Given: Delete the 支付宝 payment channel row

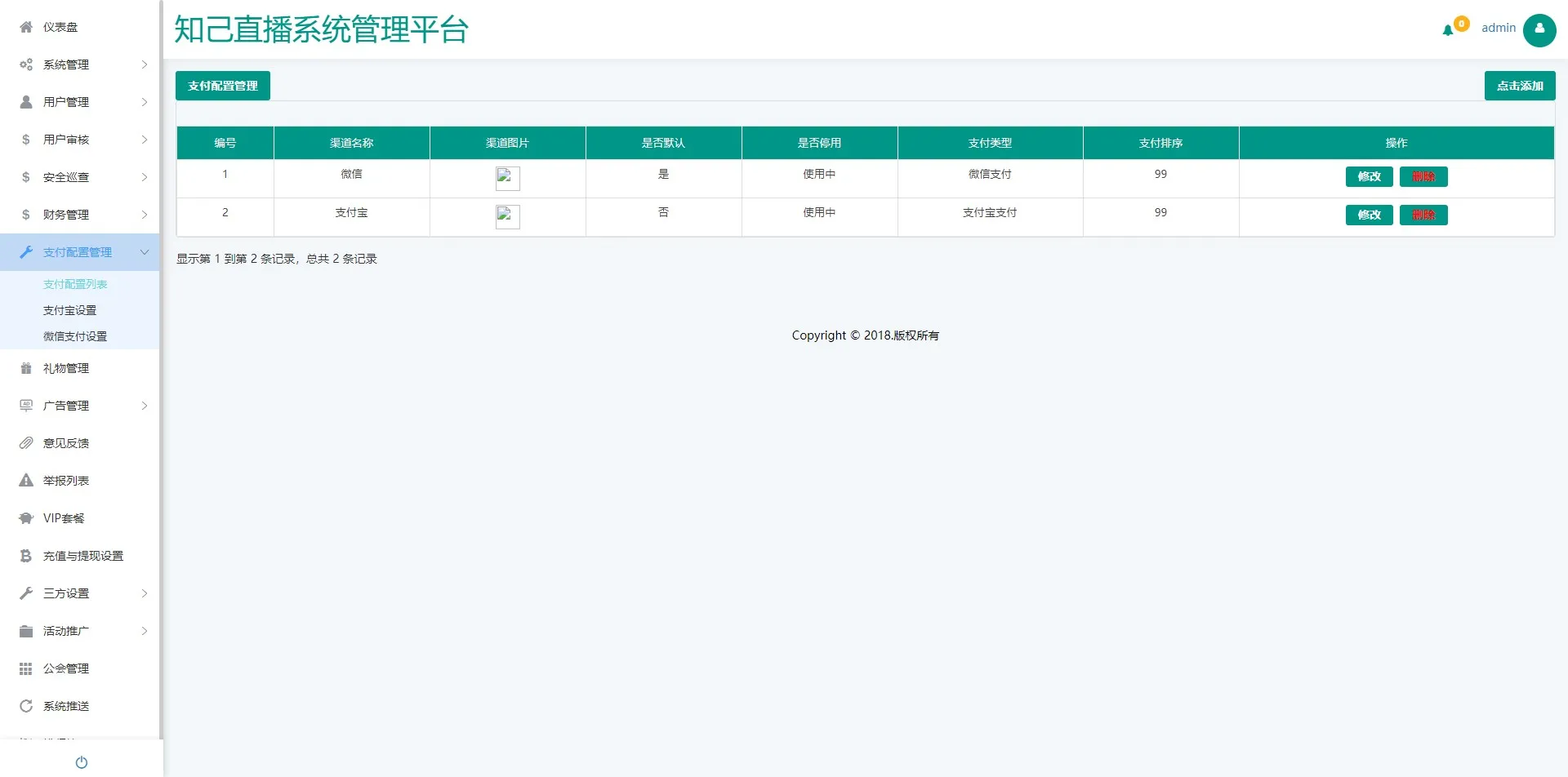Looking at the screenshot, I should point(1423,215).
